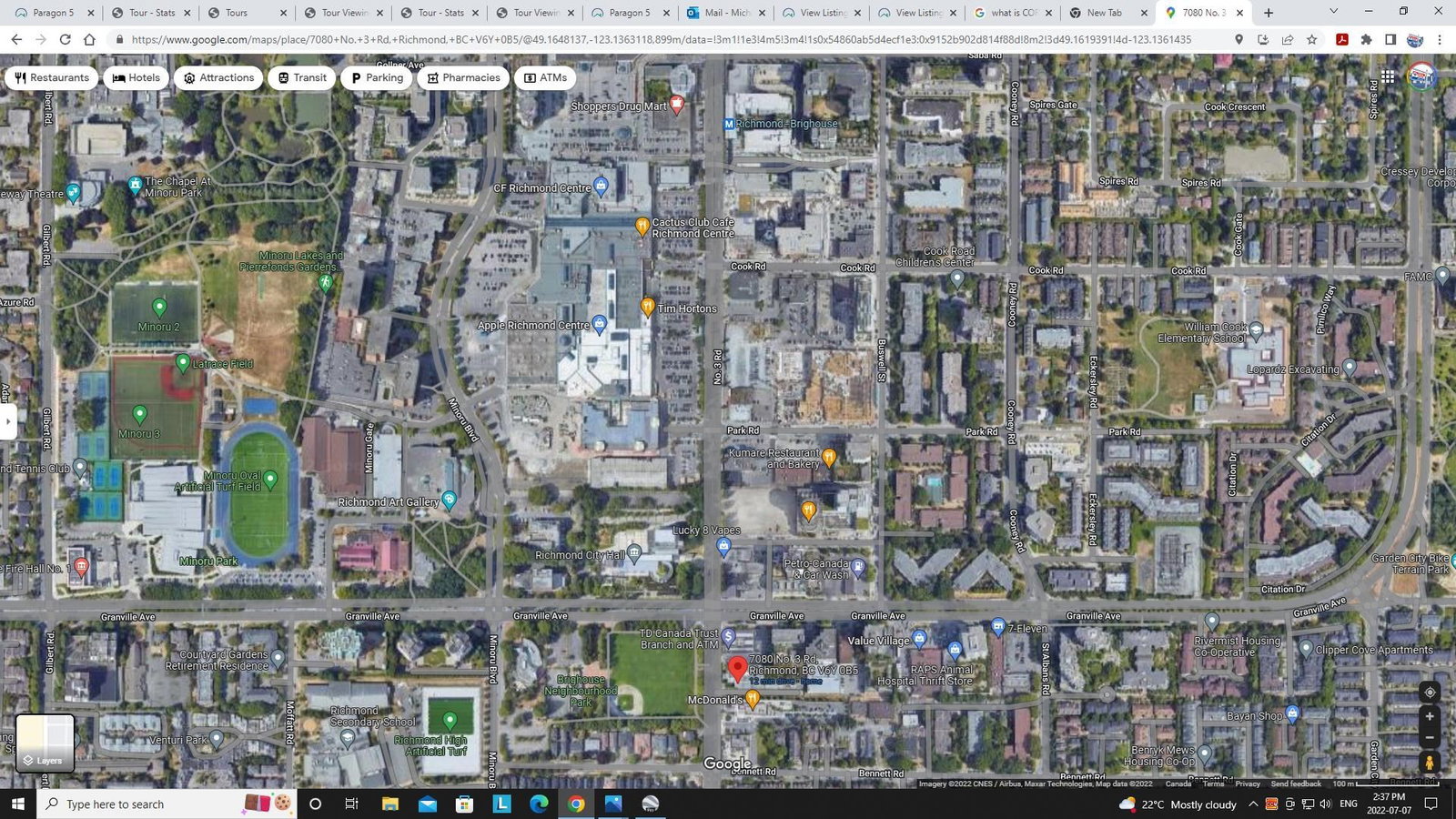
Task: Open a new browser tab with plus
Action: click(x=1269, y=13)
